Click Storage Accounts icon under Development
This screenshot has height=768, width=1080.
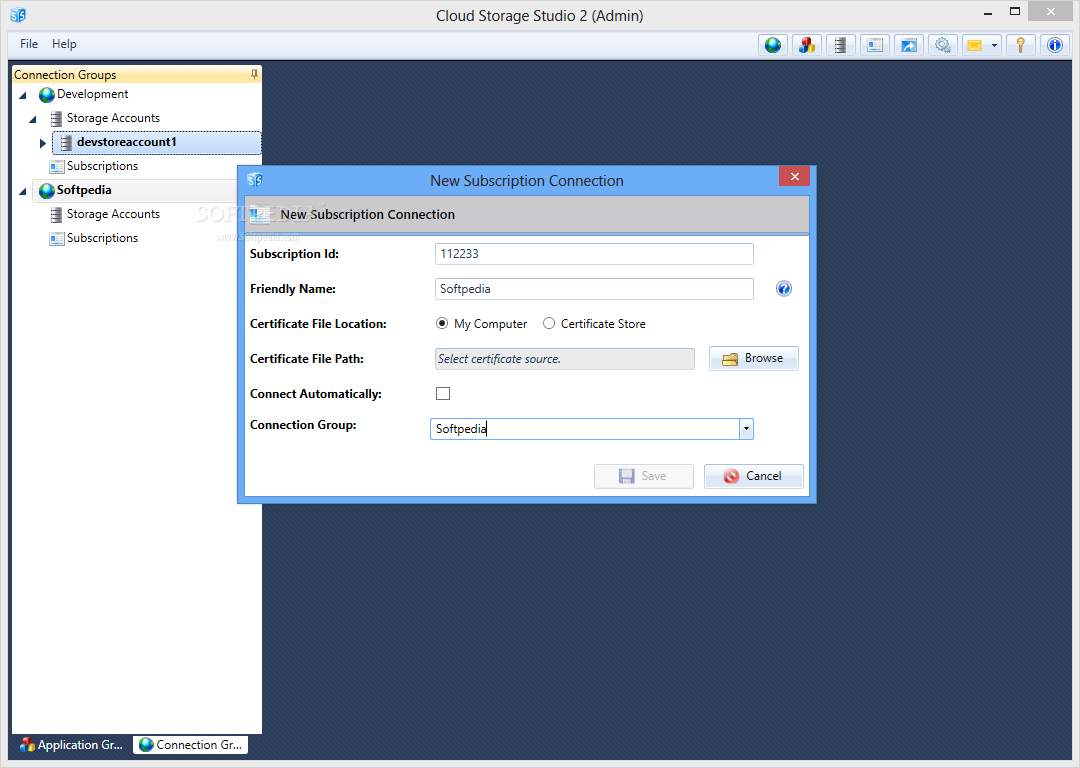(56, 118)
